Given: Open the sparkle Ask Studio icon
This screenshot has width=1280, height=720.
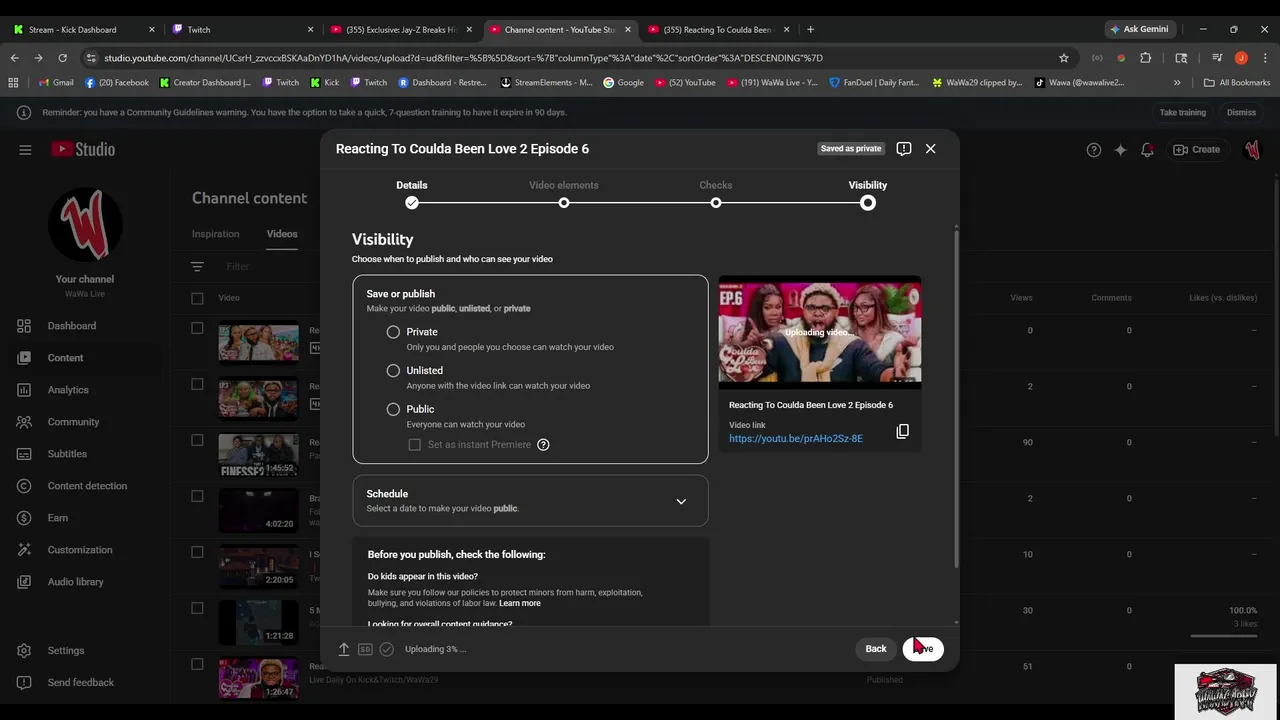Looking at the screenshot, I should click(1121, 149).
